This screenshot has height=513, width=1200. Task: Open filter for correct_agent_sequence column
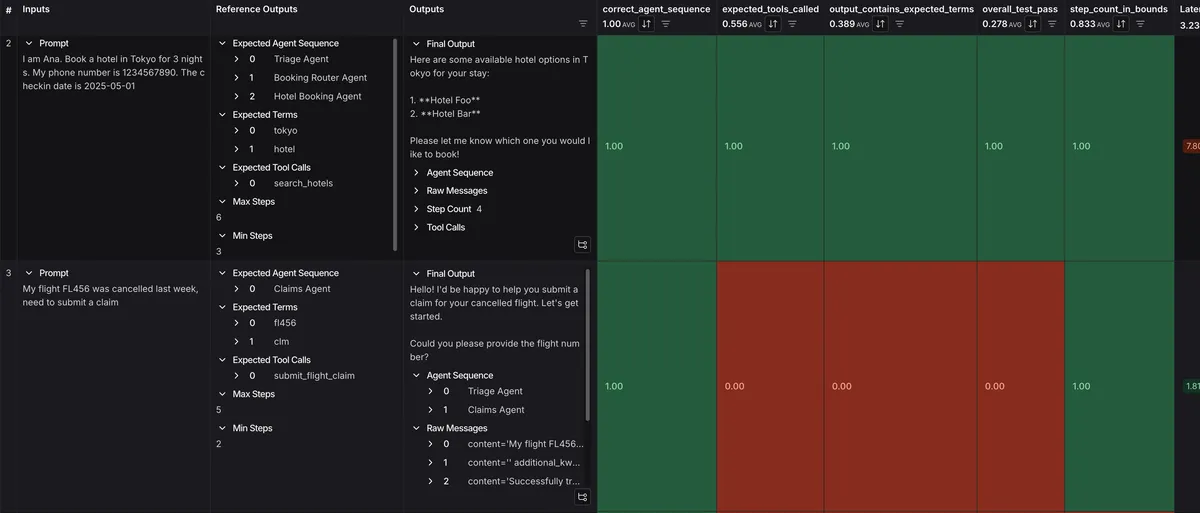666,23
